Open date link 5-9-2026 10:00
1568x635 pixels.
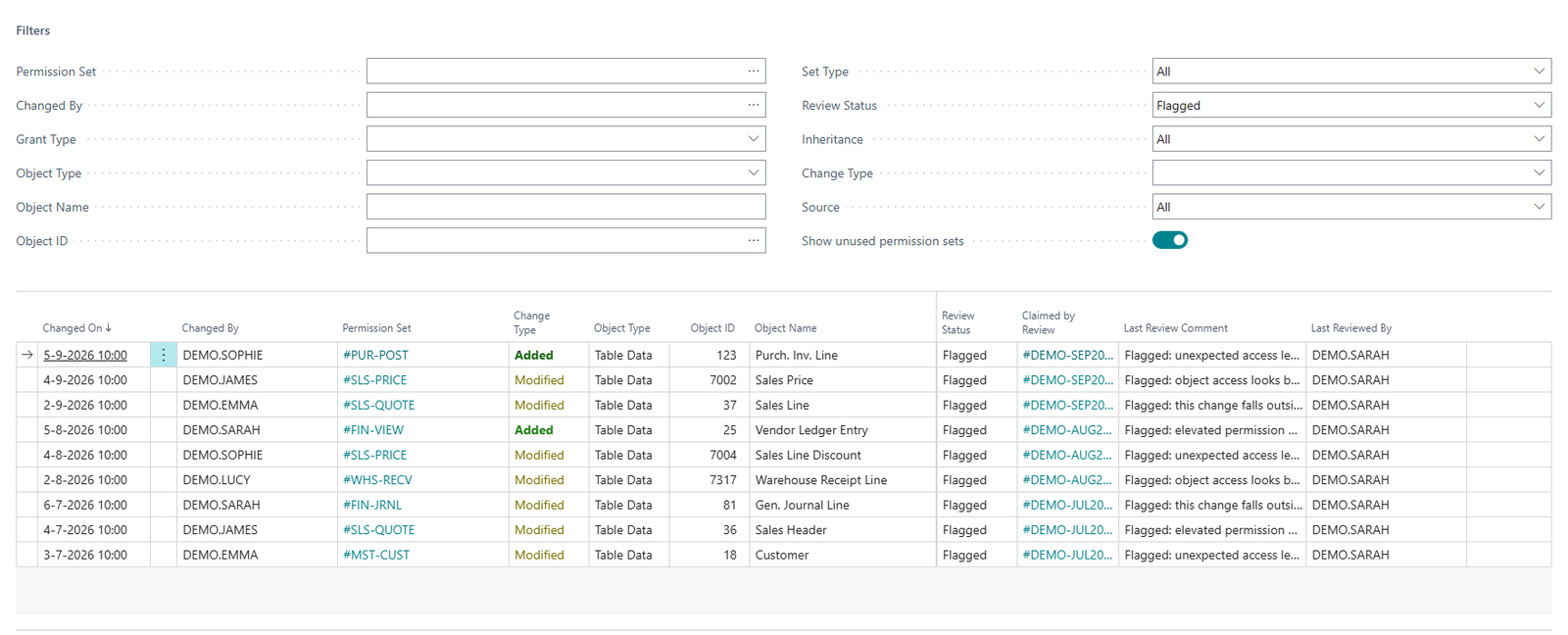tap(85, 356)
